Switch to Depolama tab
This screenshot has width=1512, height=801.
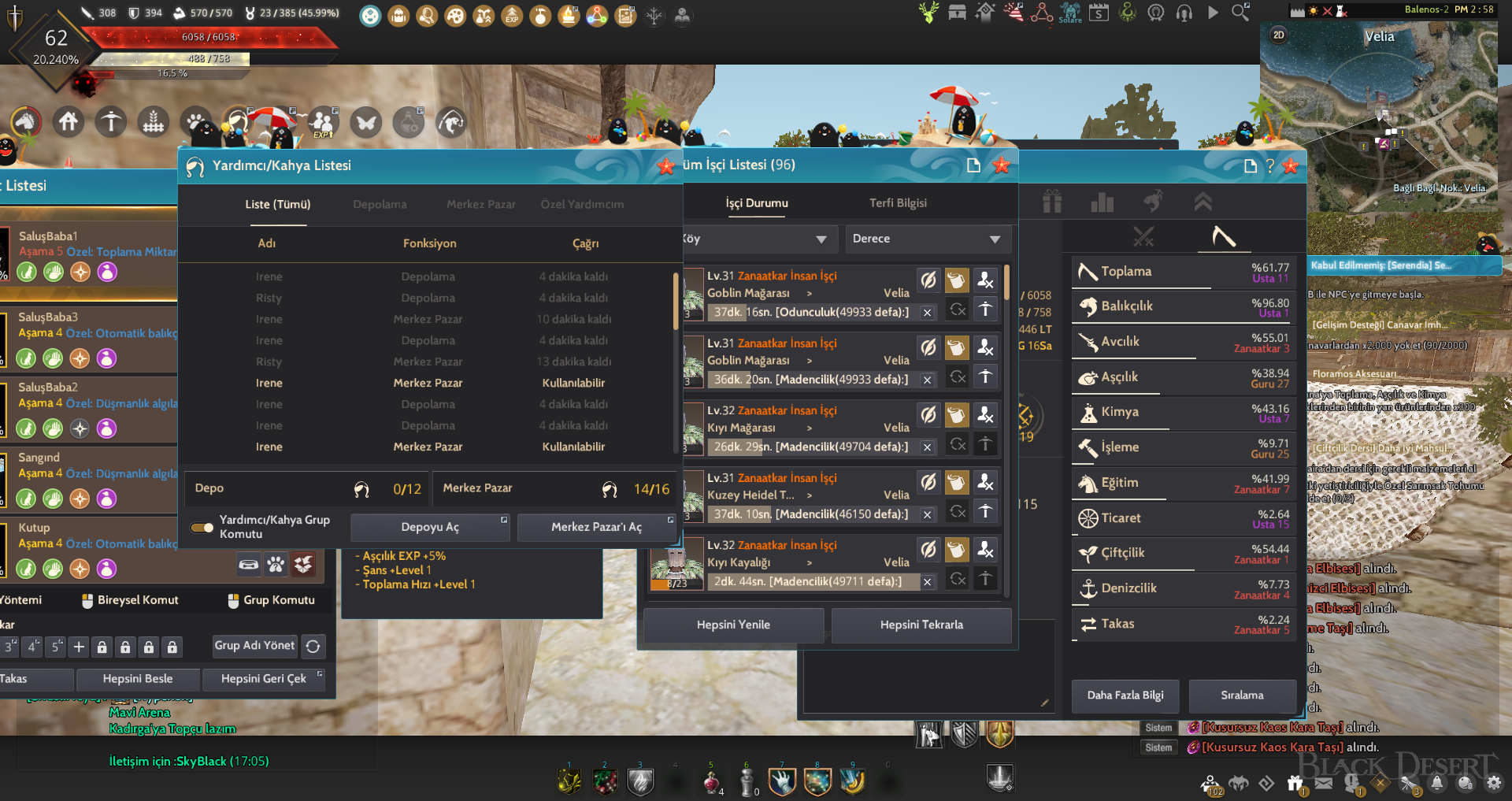point(380,204)
